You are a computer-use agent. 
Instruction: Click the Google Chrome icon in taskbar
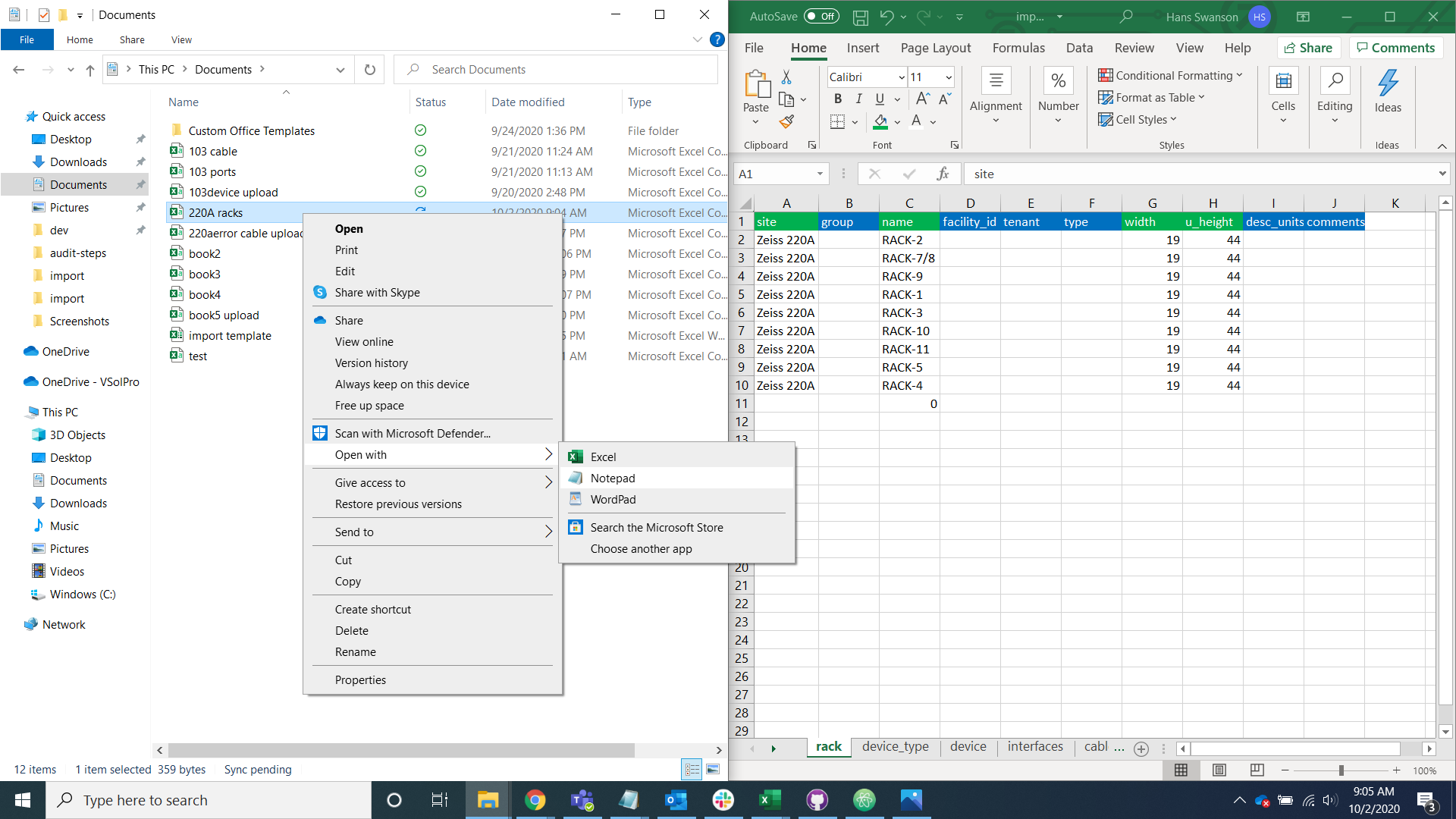pyautogui.click(x=535, y=800)
